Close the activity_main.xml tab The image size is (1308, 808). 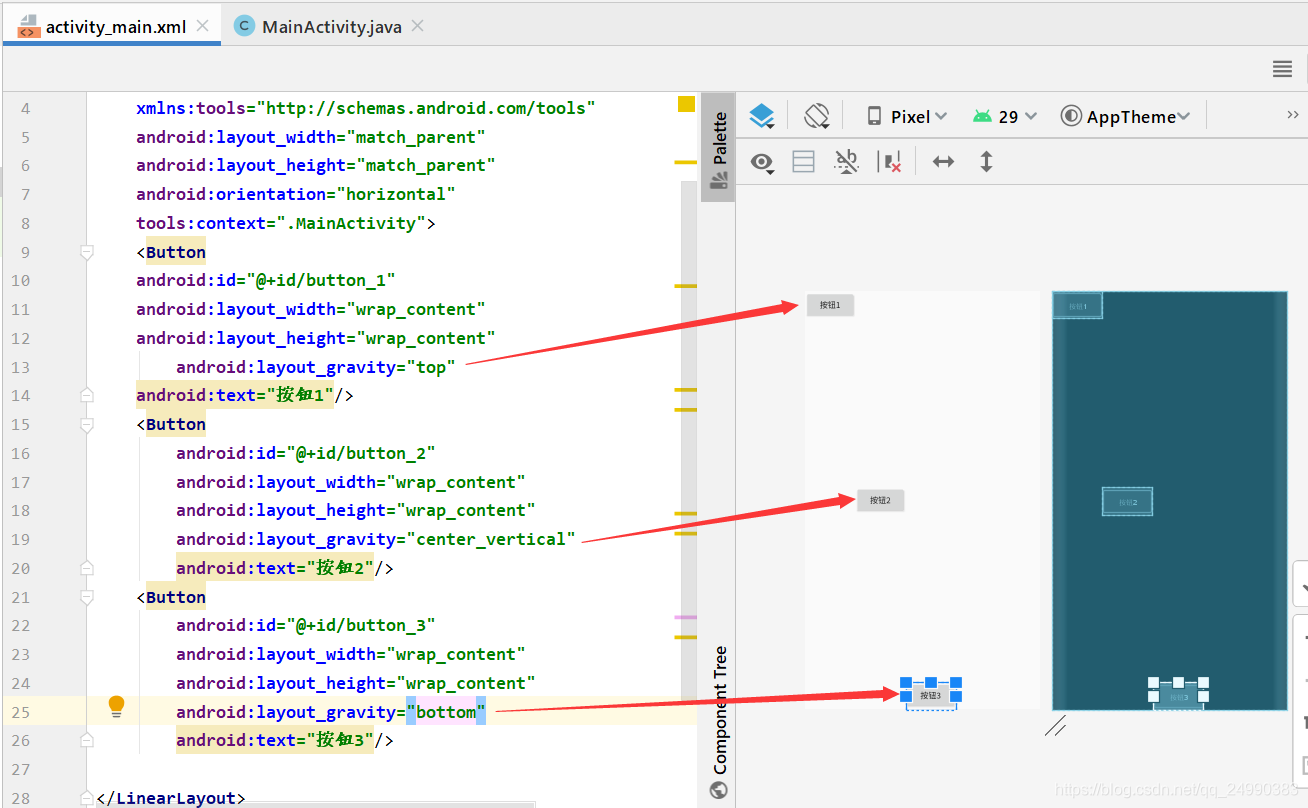tap(203, 26)
